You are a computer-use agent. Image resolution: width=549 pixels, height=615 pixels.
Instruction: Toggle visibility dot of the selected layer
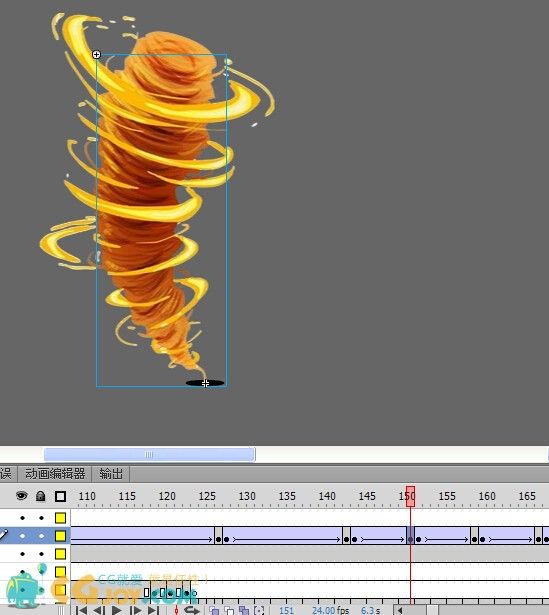pyautogui.click(x=22, y=536)
